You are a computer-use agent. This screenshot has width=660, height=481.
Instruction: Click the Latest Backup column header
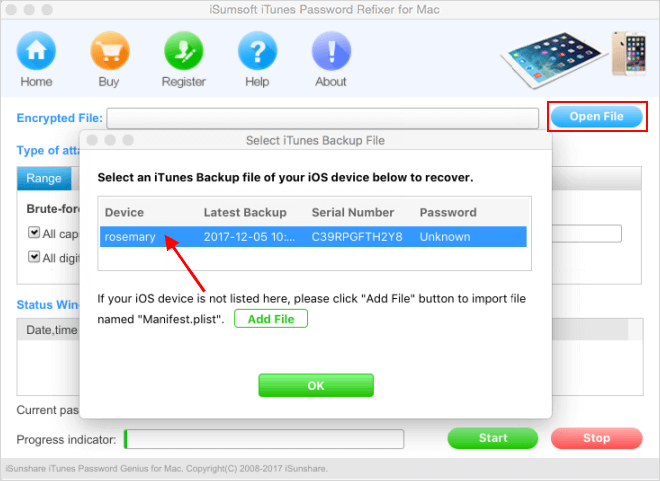[x=245, y=213]
